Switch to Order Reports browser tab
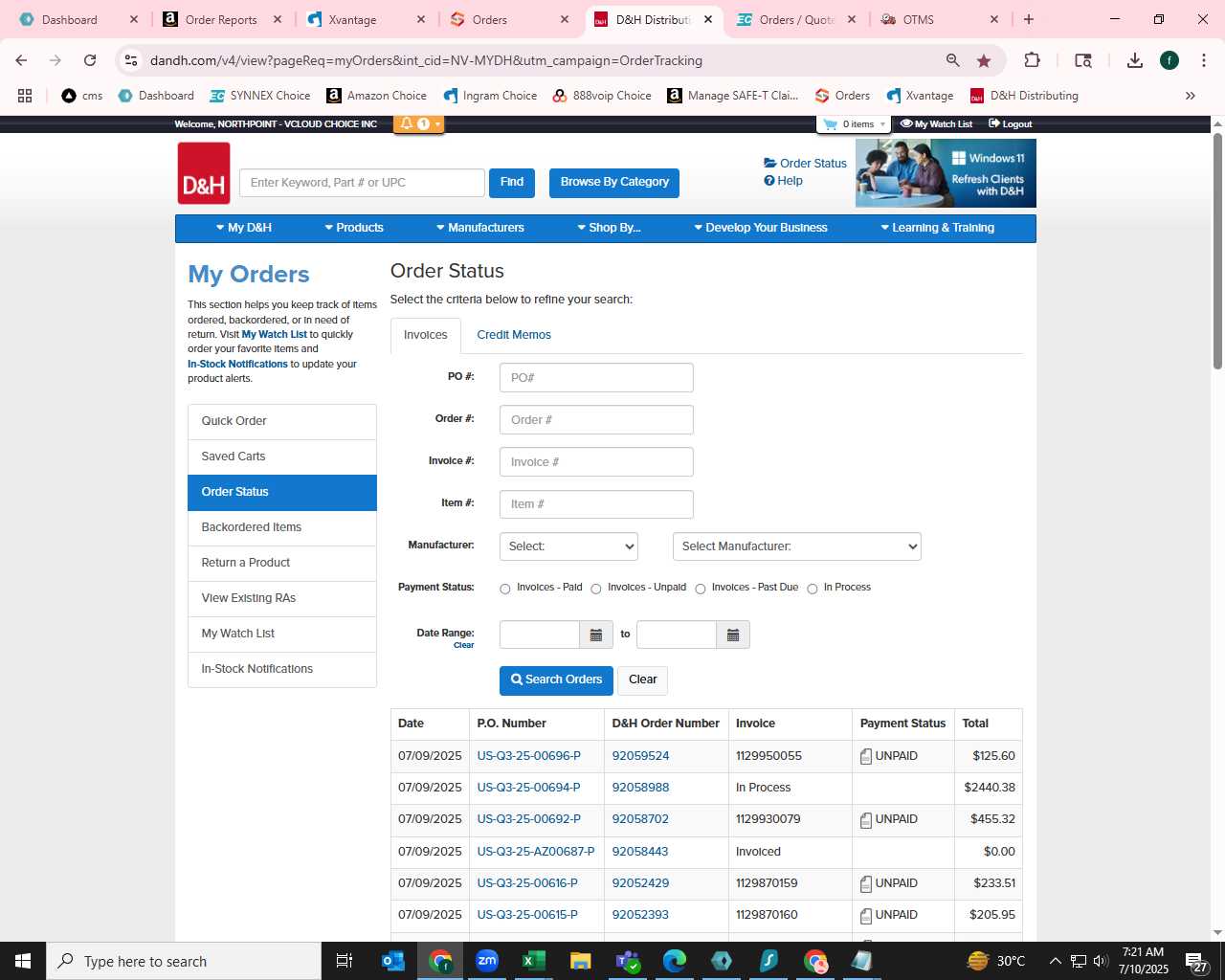Viewport: 1225px width, 980px height. [x=221, y=19]
